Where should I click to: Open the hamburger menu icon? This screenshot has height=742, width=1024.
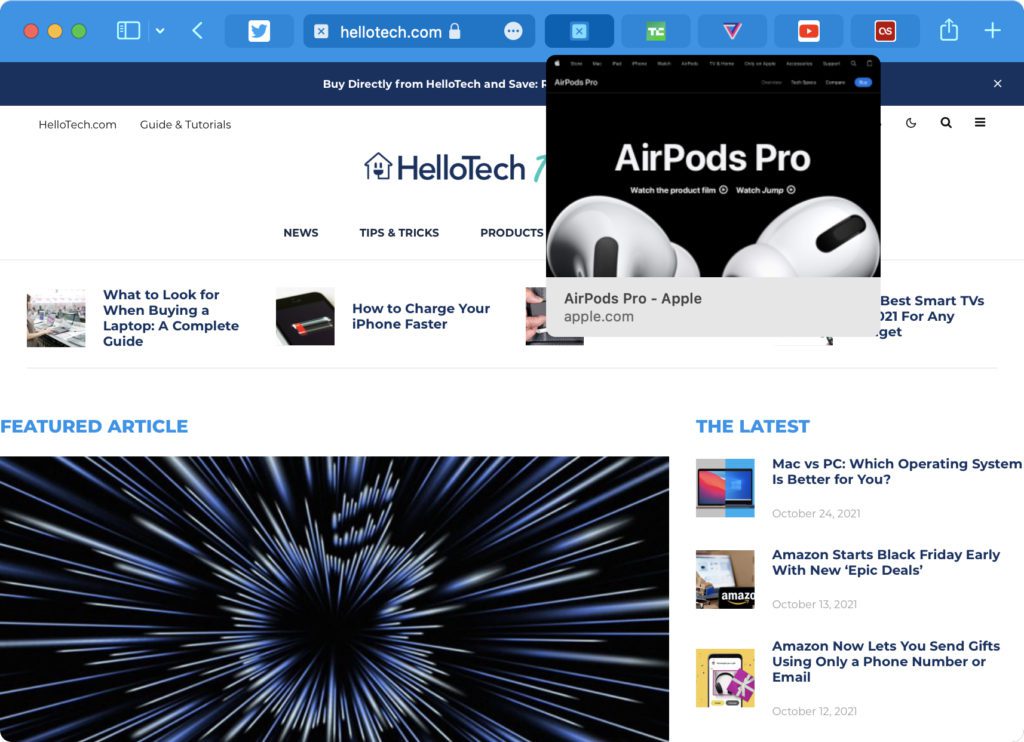(x=980, y=122)
